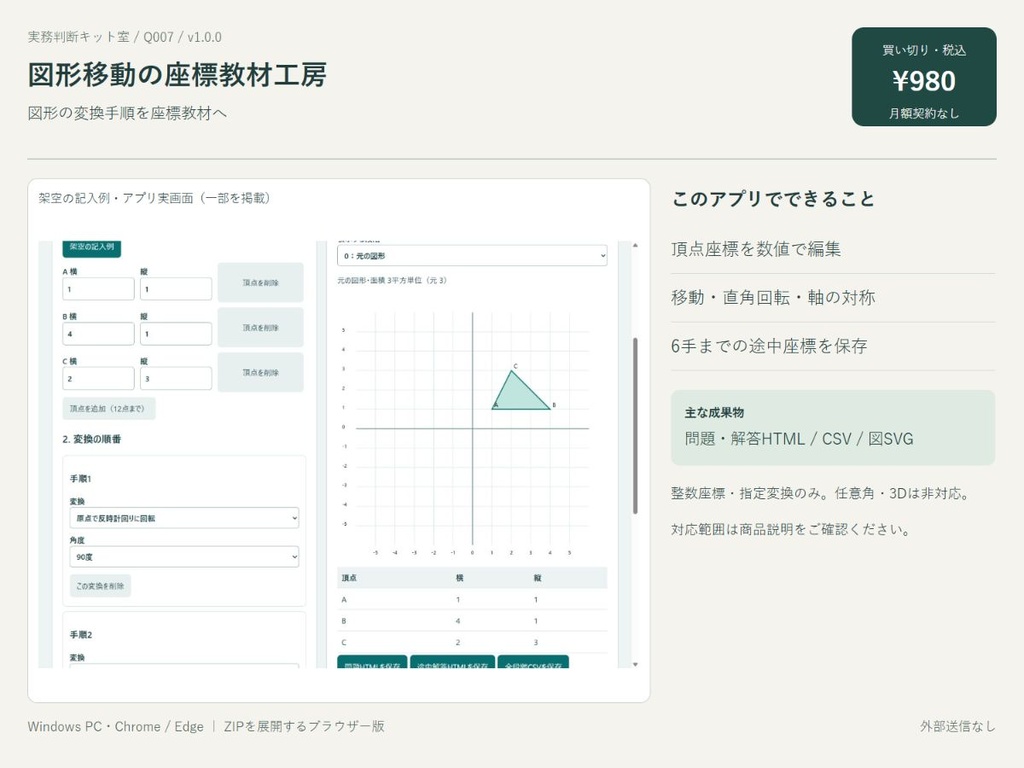Click vertex label C on the graph
This screenshot has height=768, width=1024.
(515, 366)
